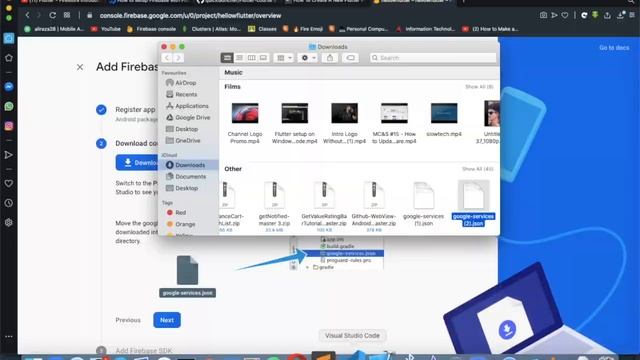Open YouTube bookmark

coord(105,29)
